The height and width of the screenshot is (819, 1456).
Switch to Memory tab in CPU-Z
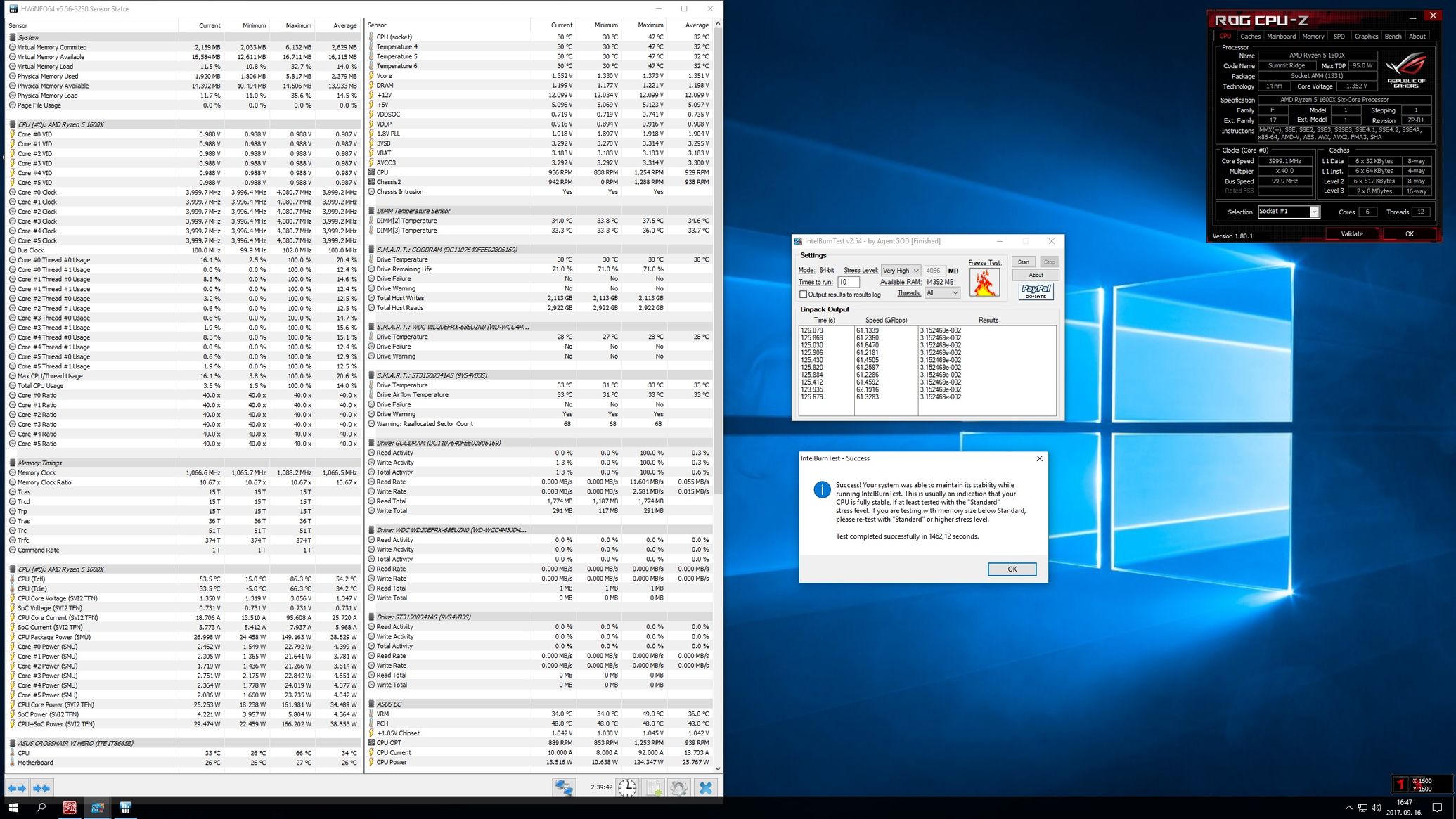1313,37
